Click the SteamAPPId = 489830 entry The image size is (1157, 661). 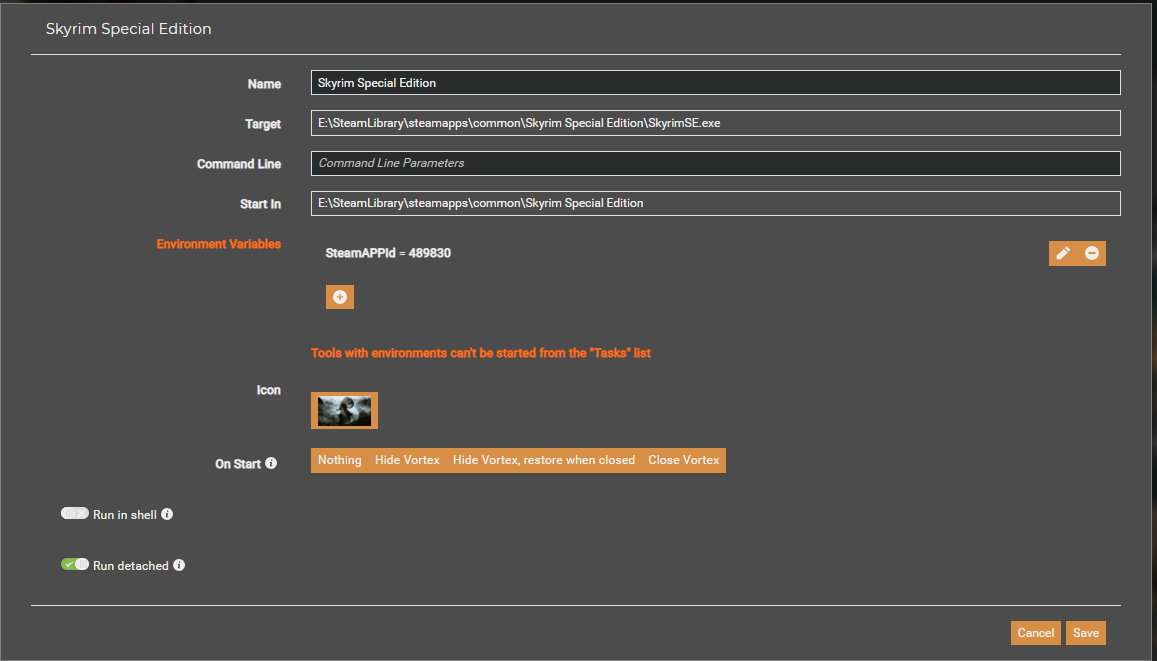click(x=388, y=253)
